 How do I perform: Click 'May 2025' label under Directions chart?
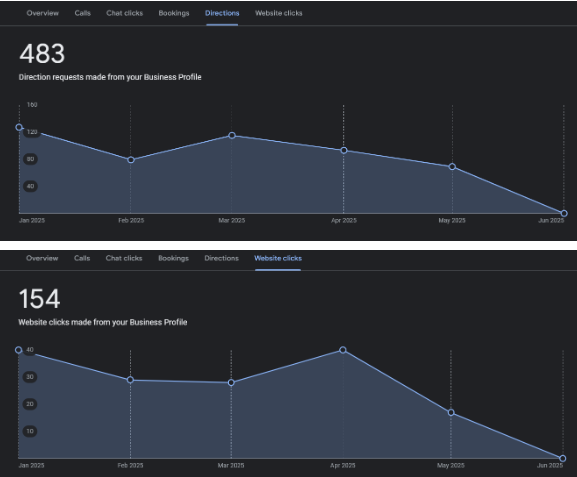tap(452, 220)
